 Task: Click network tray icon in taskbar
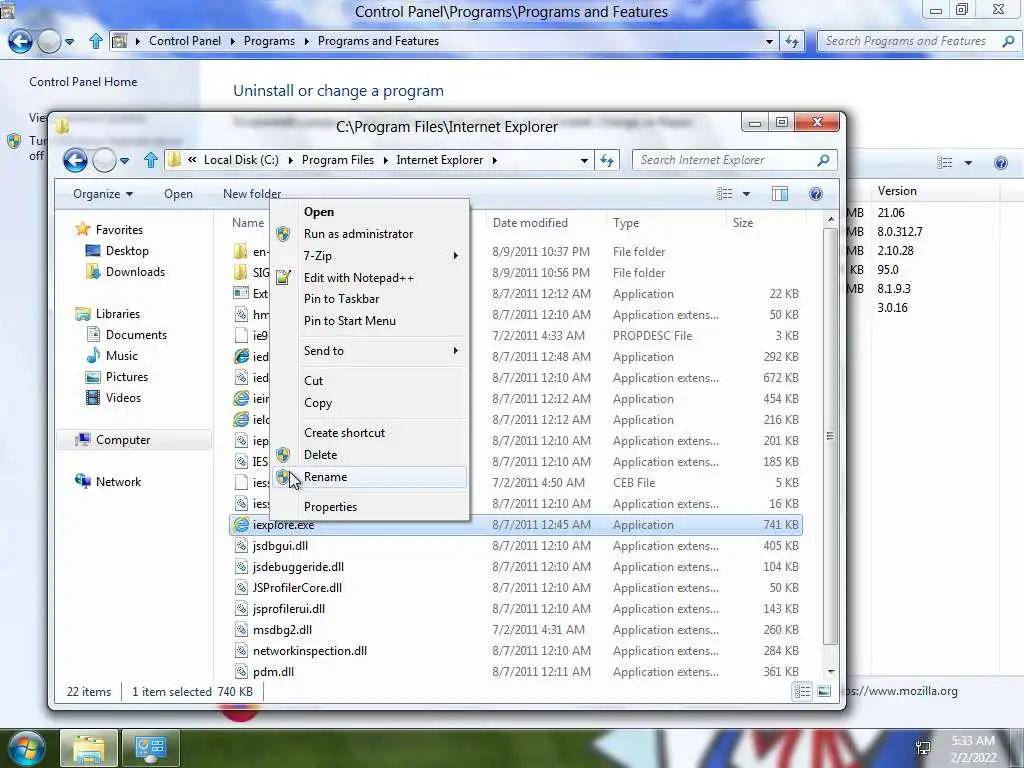923,748
